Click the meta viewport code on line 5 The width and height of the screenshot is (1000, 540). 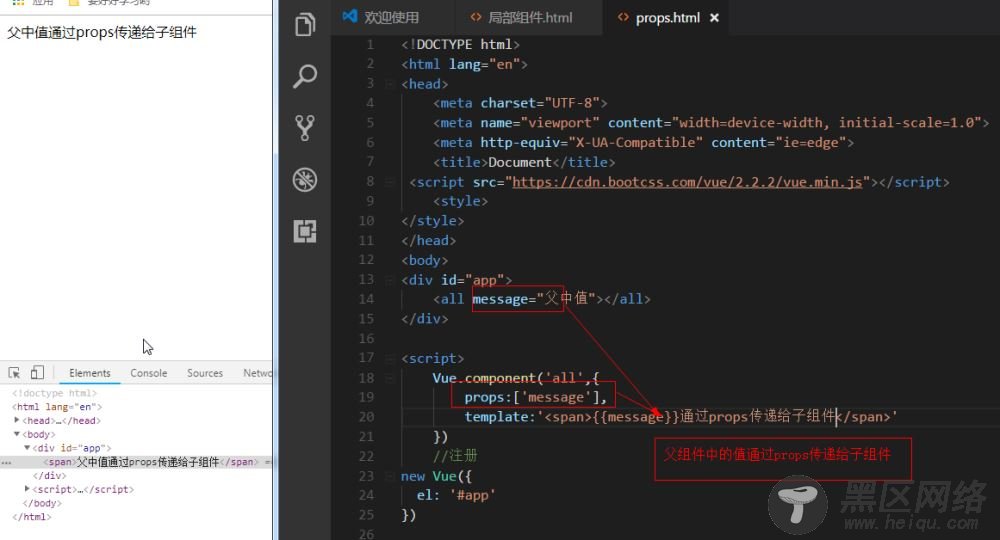click(710, 123)
